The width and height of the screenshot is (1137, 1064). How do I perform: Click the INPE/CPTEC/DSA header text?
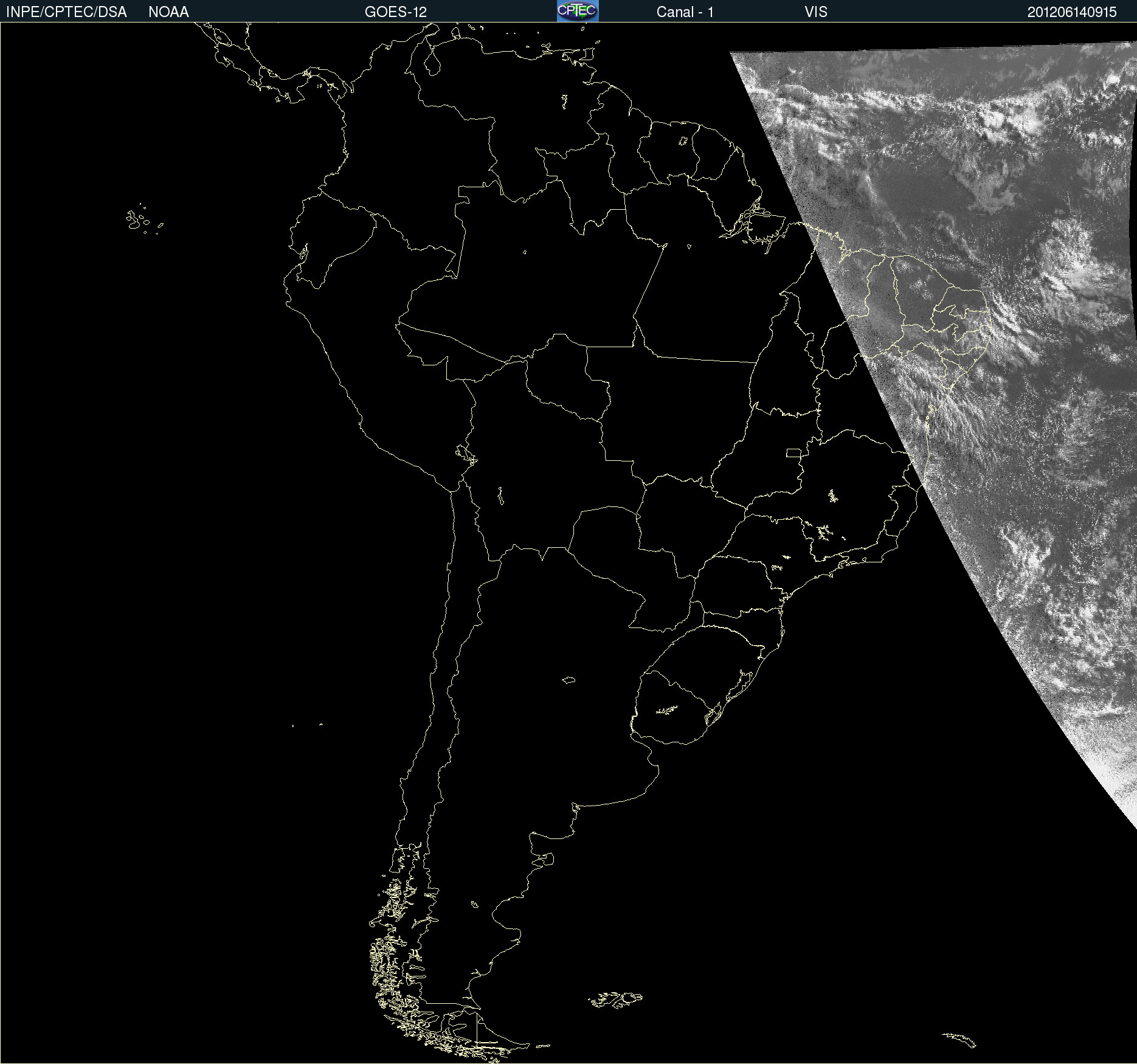pyautogui.click(x=66, y=12)
